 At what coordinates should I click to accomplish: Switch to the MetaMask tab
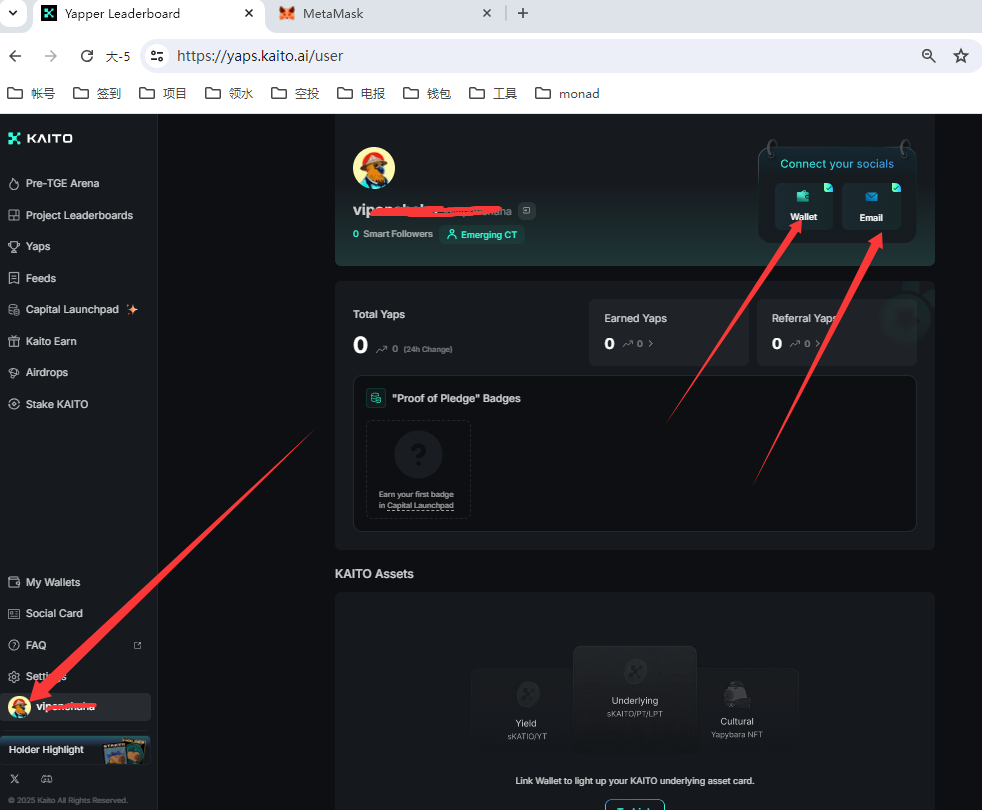click(x=385, y=14)
